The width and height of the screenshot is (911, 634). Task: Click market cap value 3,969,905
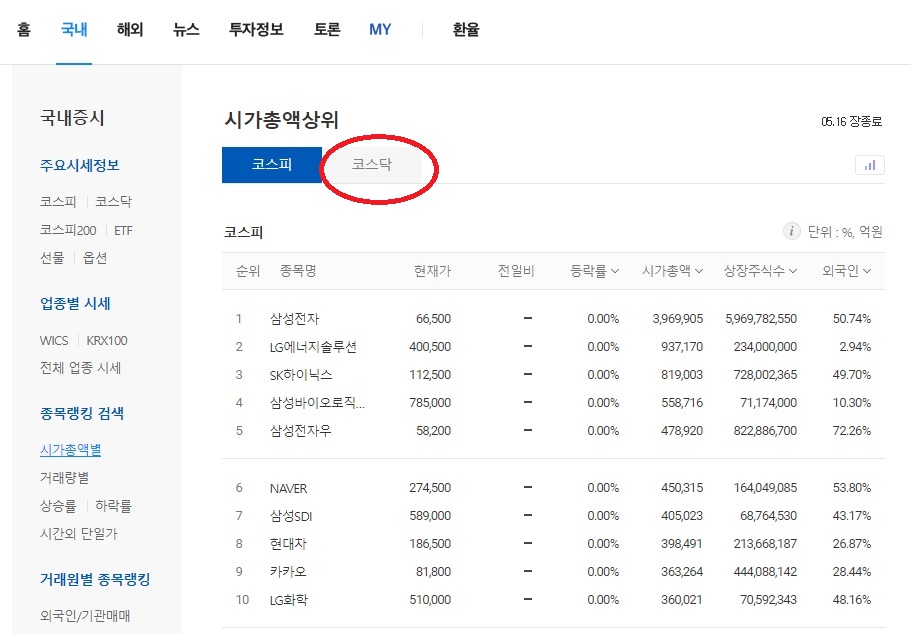point(677,318)
